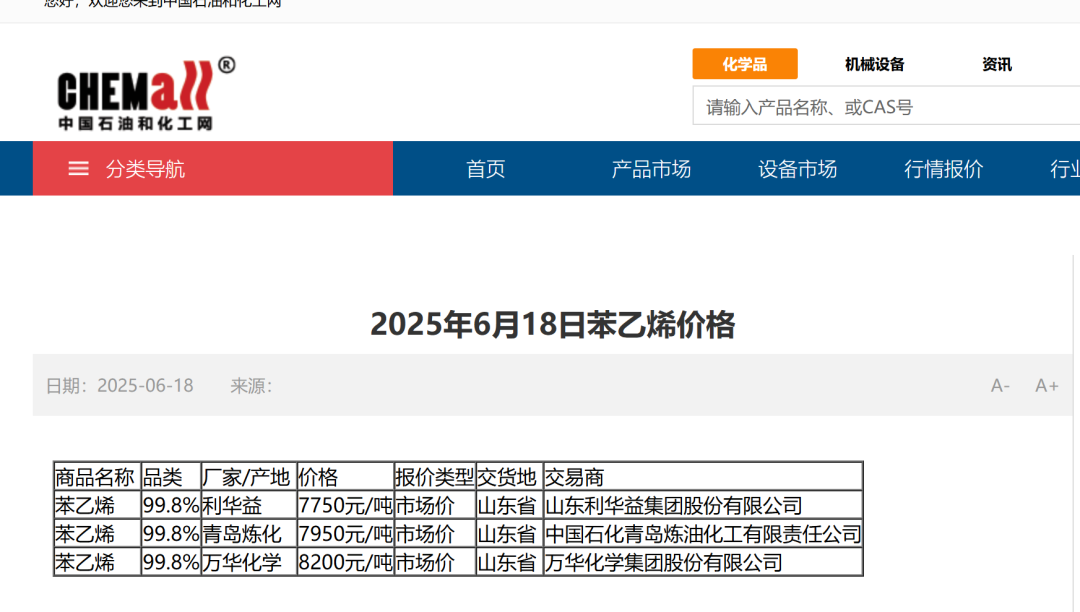Select the 化学品 search tab
1080x612 pixels.
click(745, 64)
